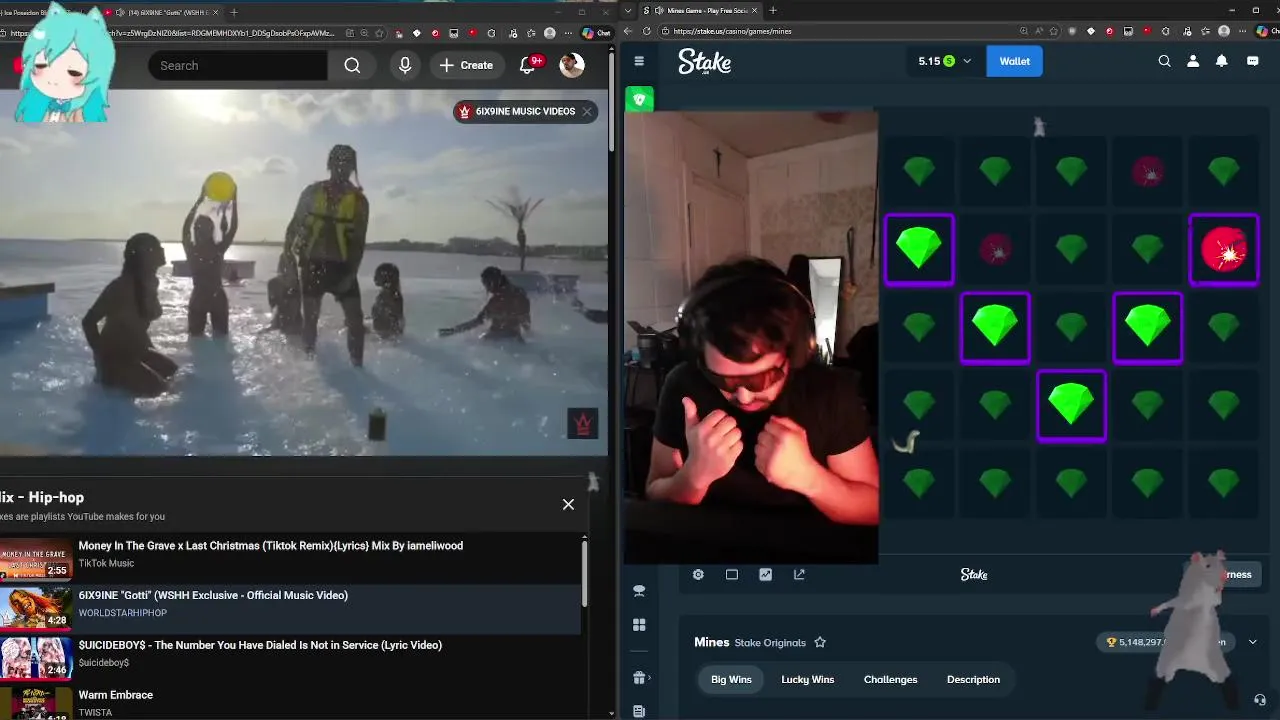Open the Stake chat bubble icon

tap(1252, 61)
